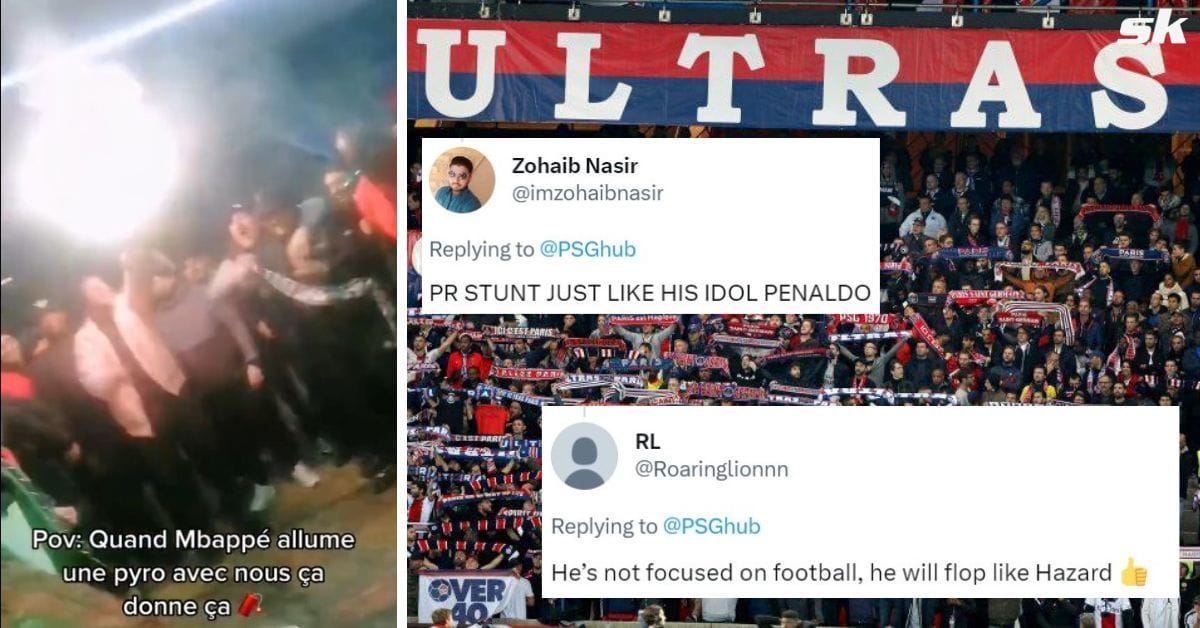Click RL's default grey avatar
The image size is (1200, 628).
(x=584, y=455)
